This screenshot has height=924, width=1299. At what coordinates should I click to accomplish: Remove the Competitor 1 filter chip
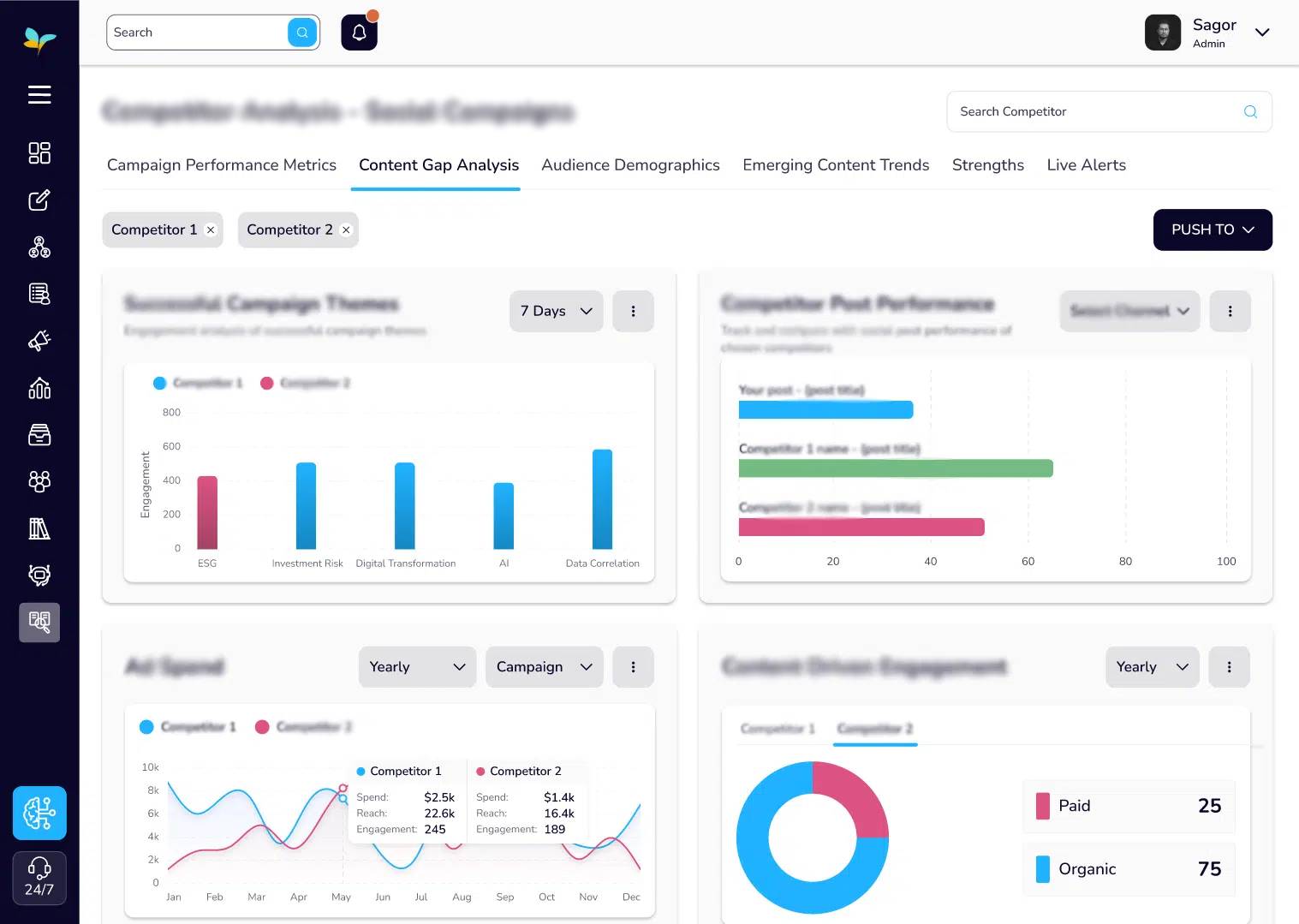click(211, 230)
